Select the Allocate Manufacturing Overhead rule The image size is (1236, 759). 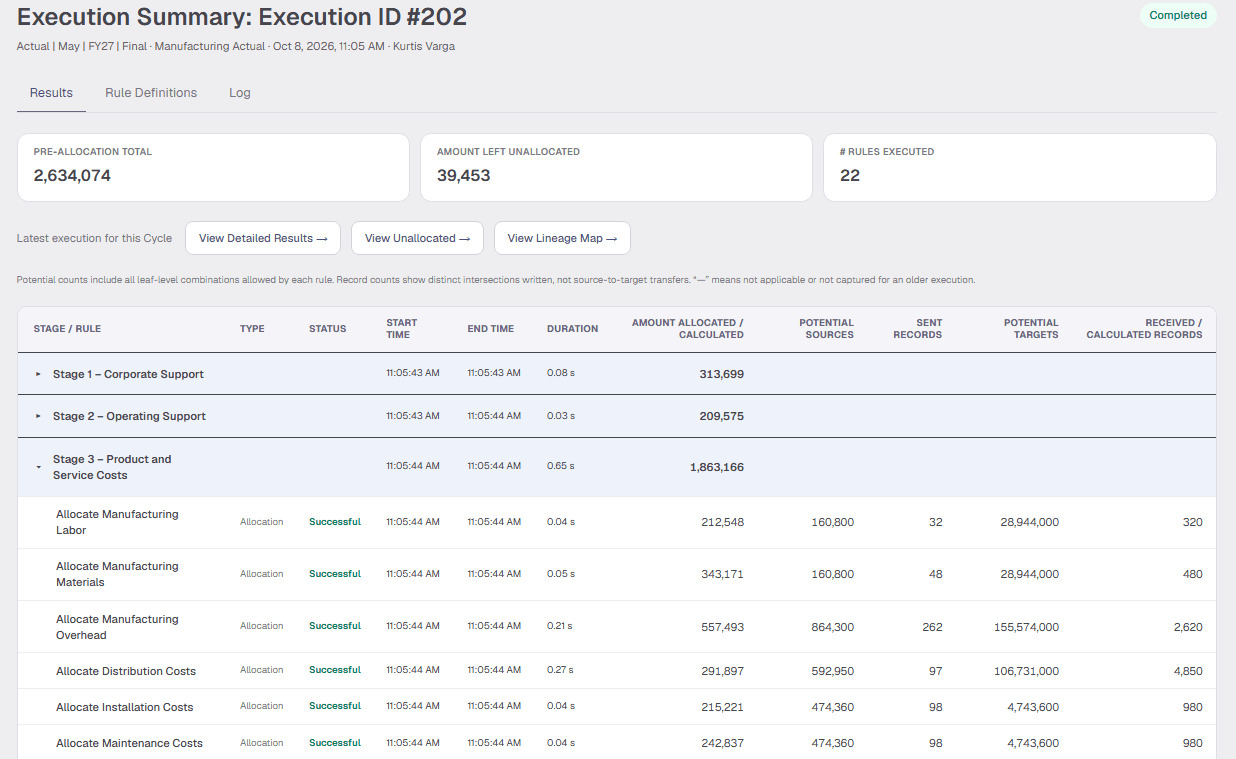tap(117, 627)
